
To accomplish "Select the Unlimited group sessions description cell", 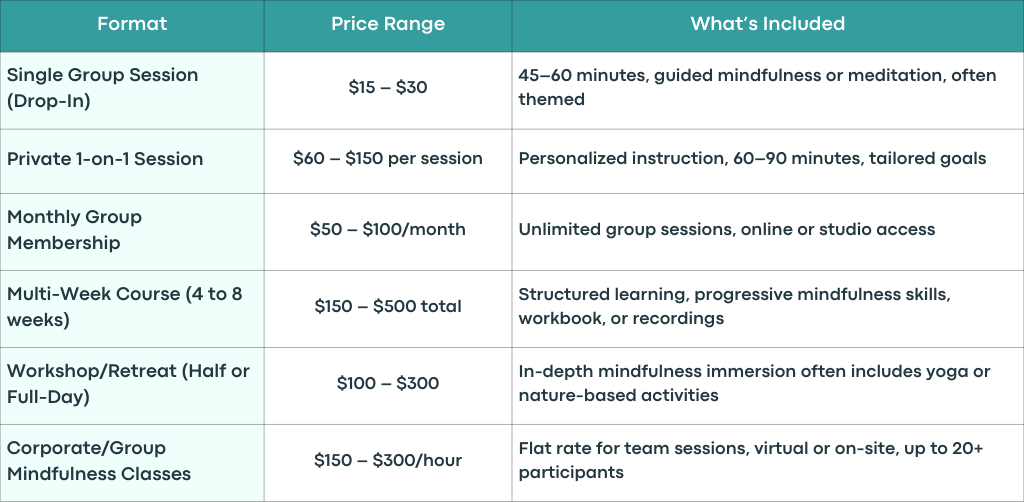I will point(768,232).
